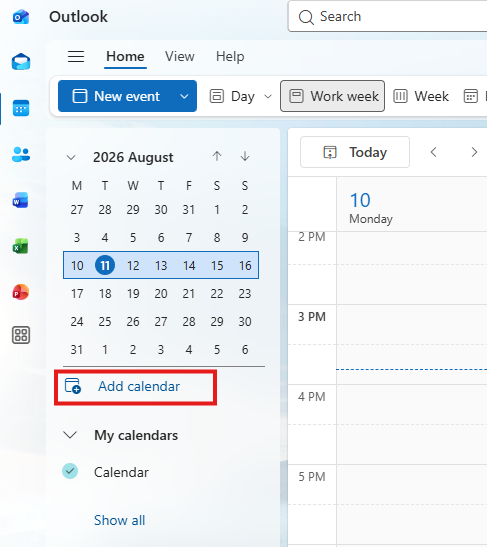Screen dimensions: 487x547
Task: Open the Mail app icon in sidebar
Action: pos(21,62)
